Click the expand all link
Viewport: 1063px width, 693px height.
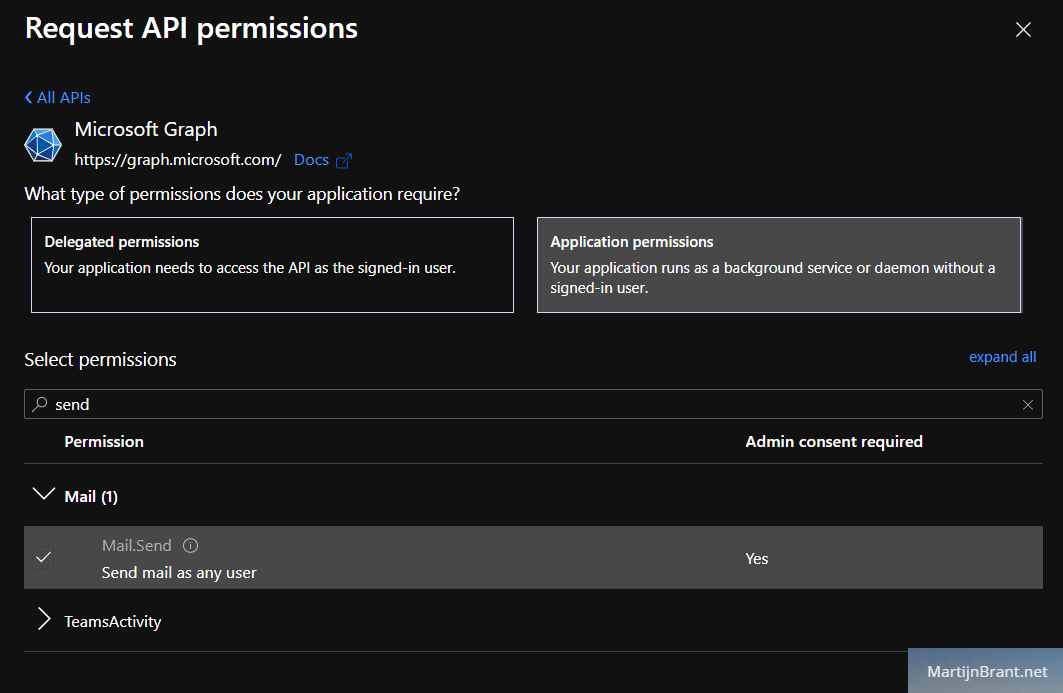coord(1002,357)
